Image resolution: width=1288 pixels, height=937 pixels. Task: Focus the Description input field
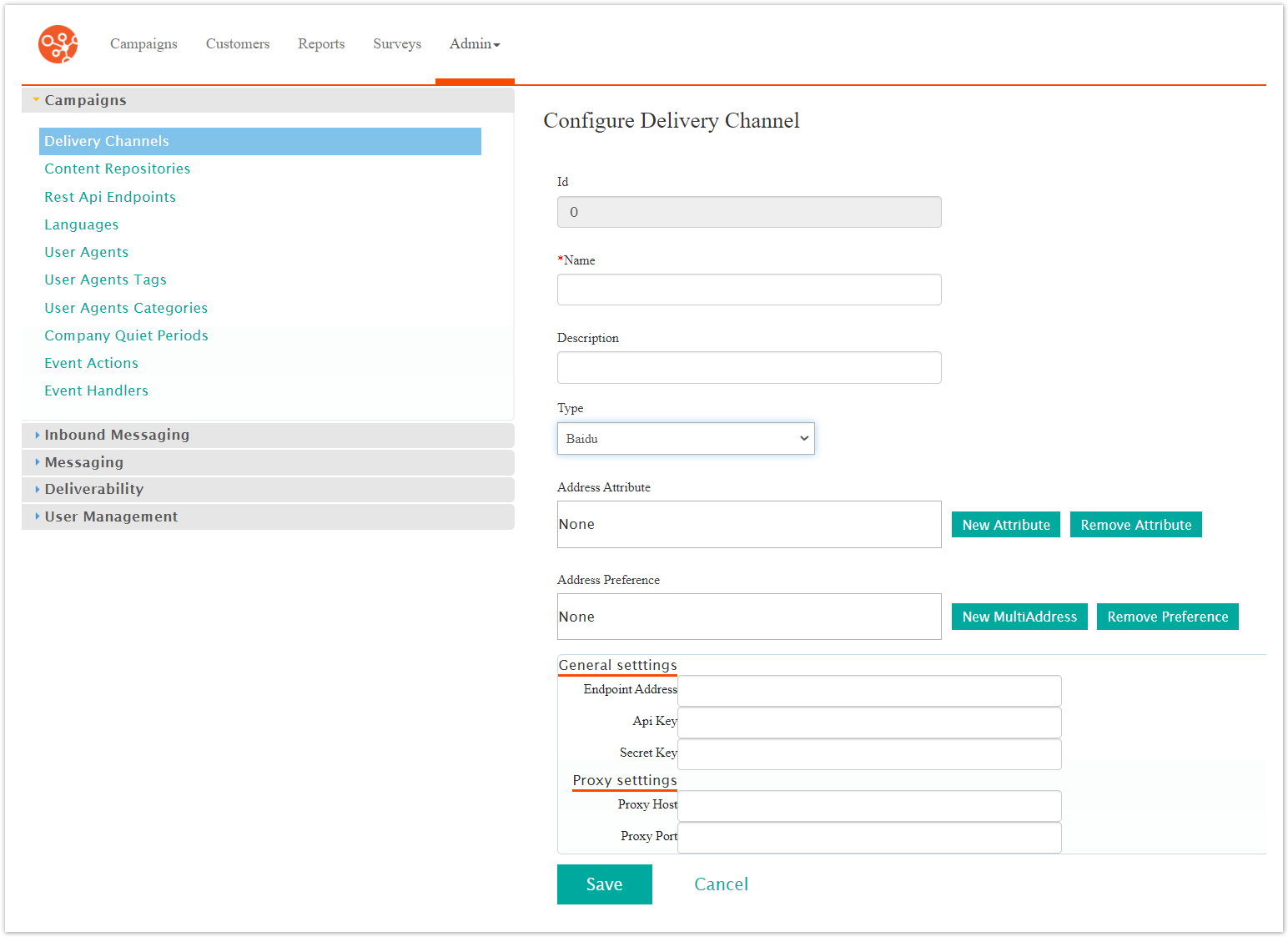click(x=749, y=367)
